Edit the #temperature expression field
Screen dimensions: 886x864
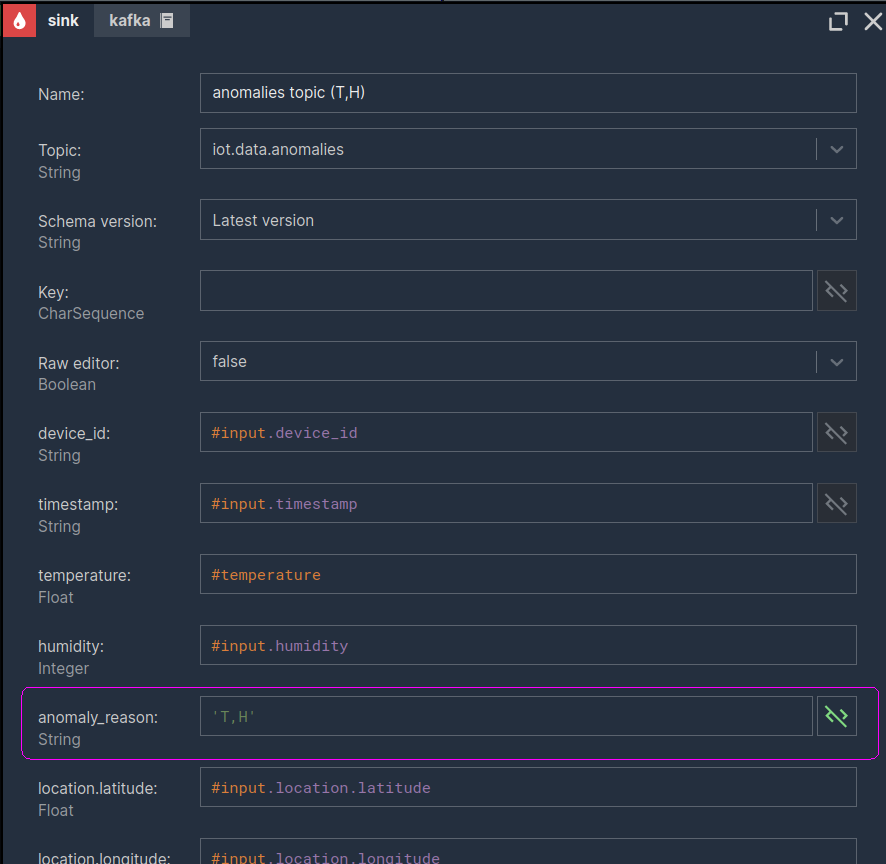point(528,575)
